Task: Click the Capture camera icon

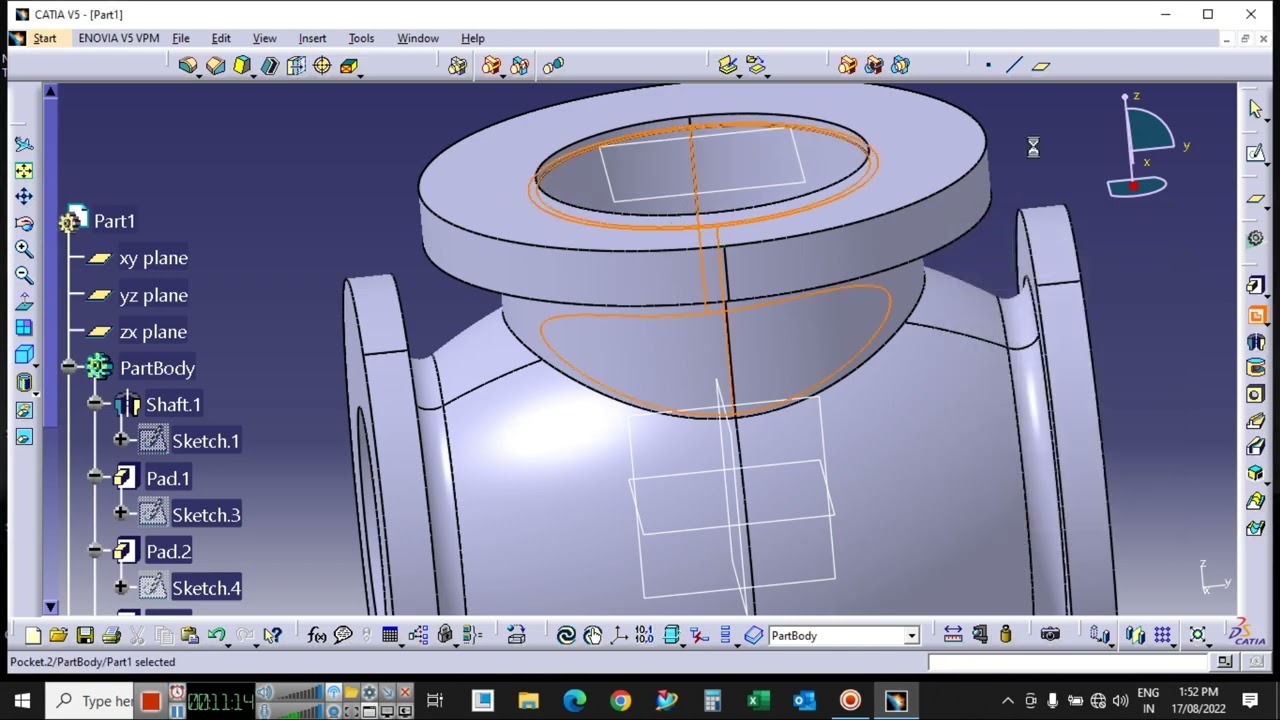Action: pyautogui.click(x=1050, y=635)
